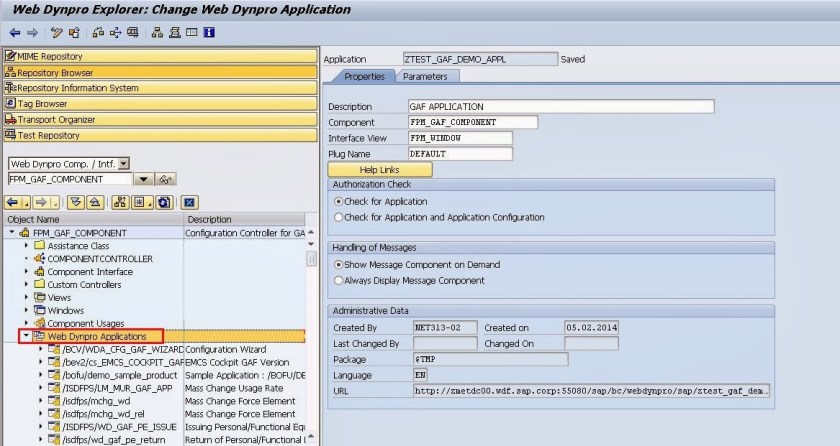Choose Always Display Message Component option
The height and width of the screenshot is (446, 840).
[x=338, y=281]
